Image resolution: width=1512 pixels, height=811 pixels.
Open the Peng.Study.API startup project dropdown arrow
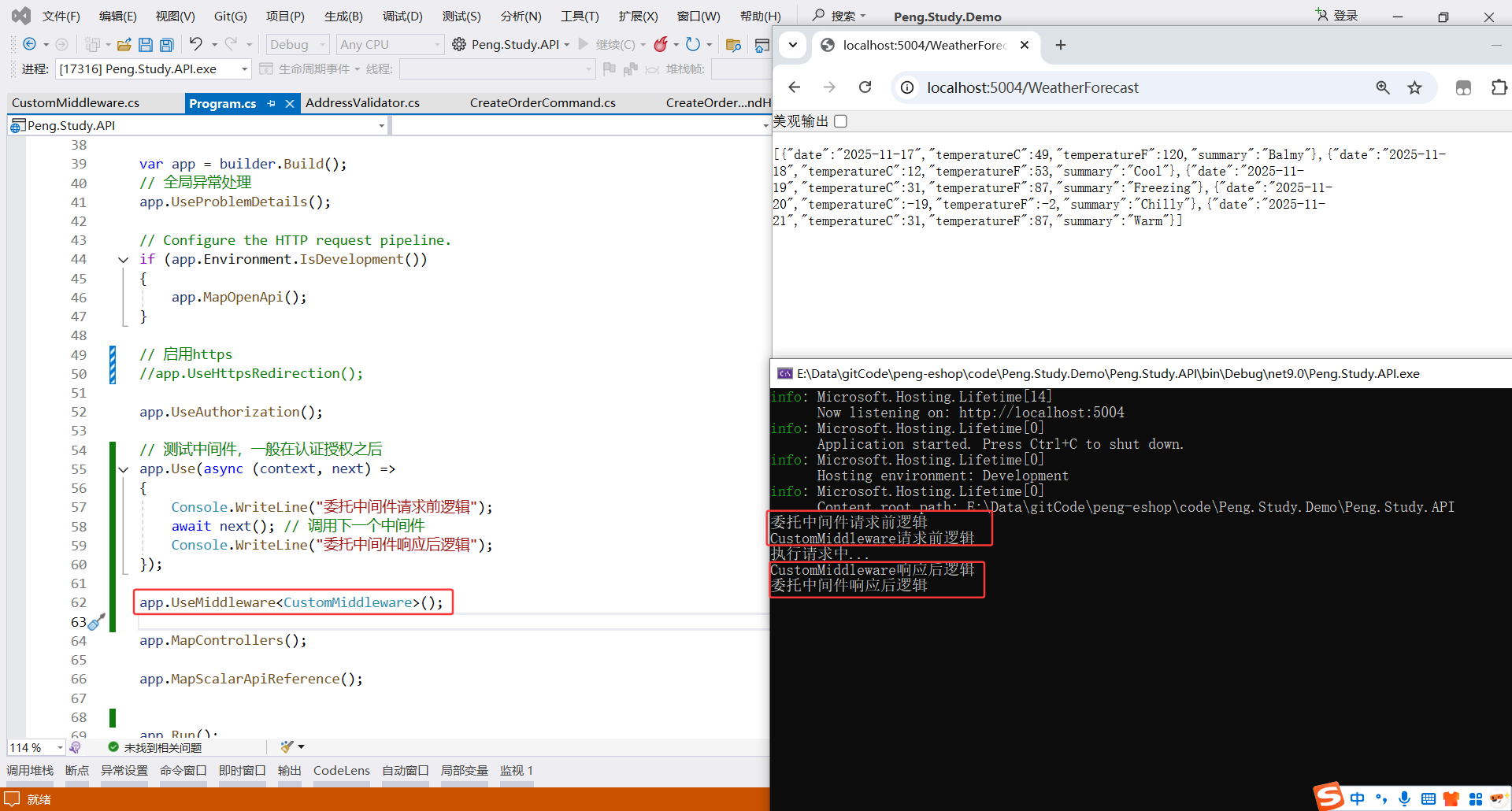coord(567,45)
